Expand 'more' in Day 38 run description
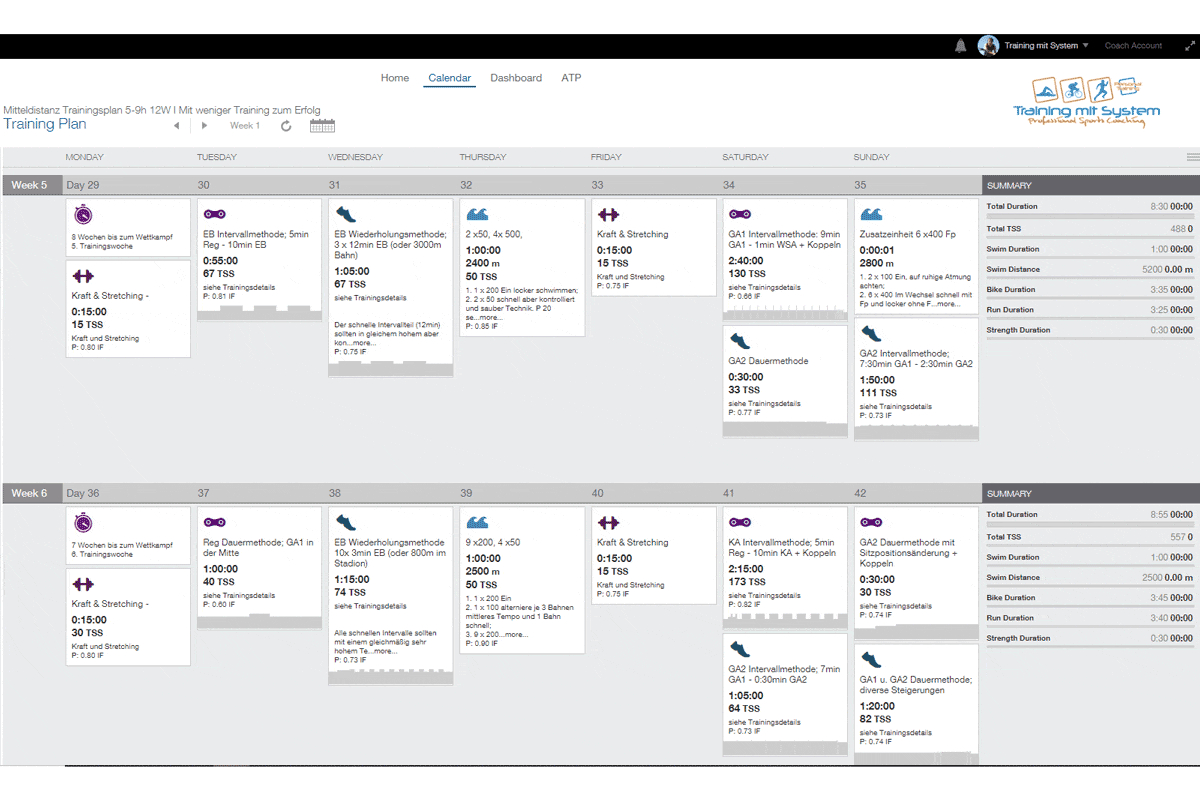This screenshot has height=800, width=1200. [x=386, y=650]
